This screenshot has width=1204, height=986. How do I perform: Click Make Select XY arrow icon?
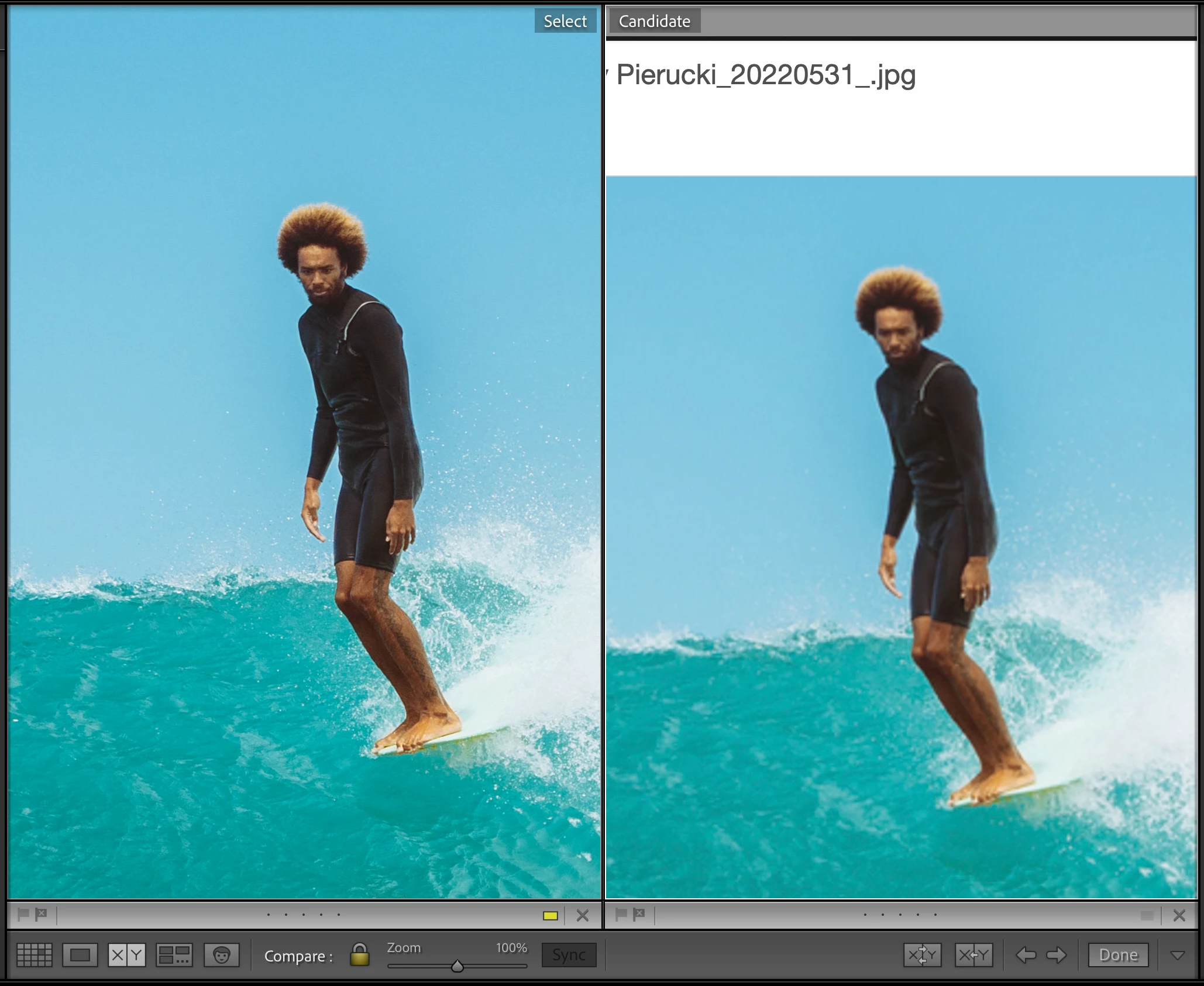click(973, 956)
